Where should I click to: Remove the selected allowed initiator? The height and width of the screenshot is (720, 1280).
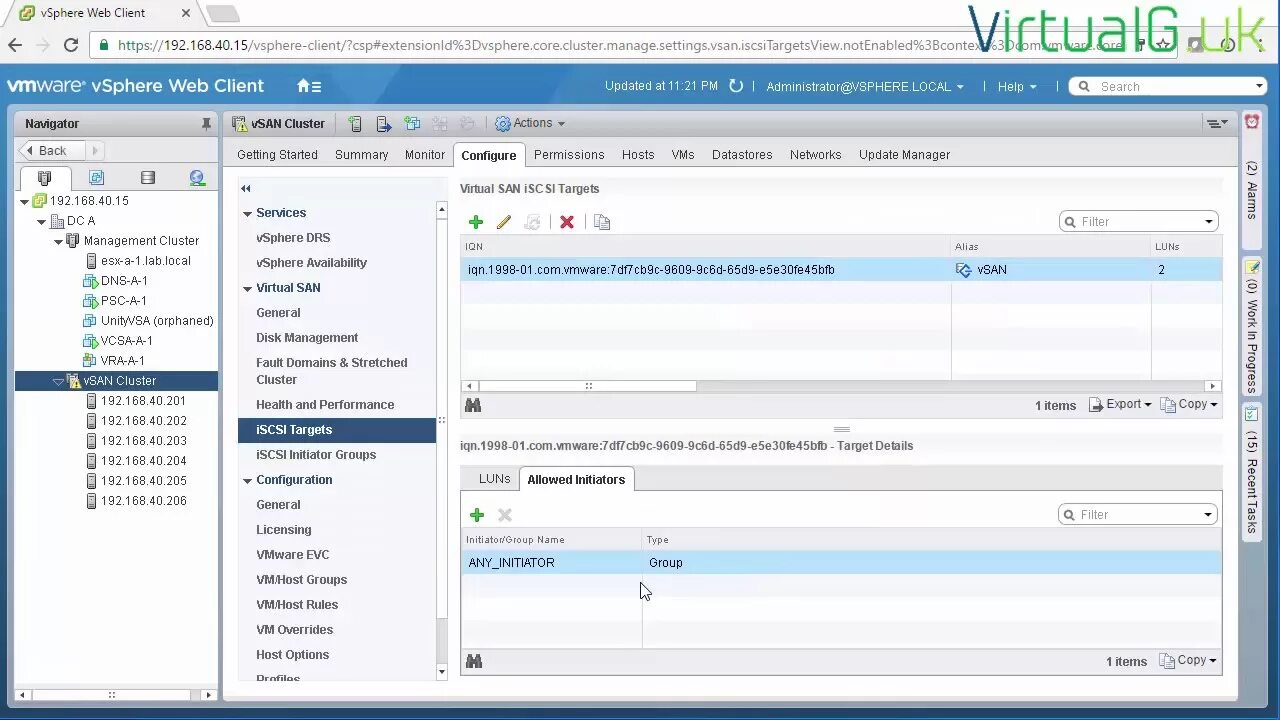pos(505,515)
